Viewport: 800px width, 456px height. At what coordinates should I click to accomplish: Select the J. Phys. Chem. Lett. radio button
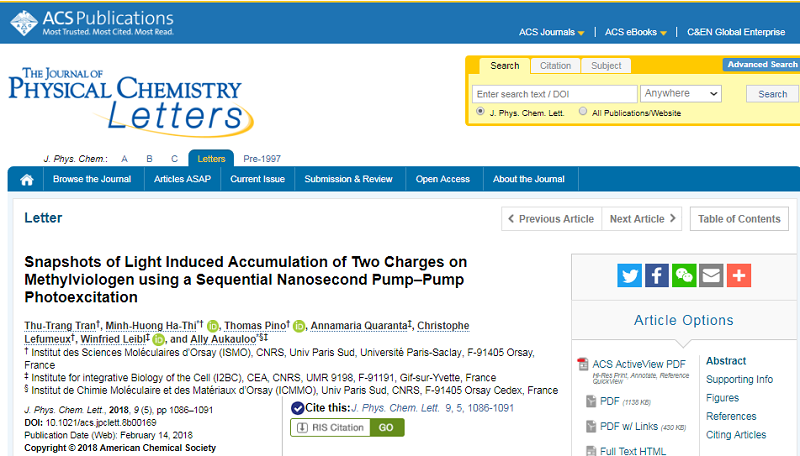(480, 112)
